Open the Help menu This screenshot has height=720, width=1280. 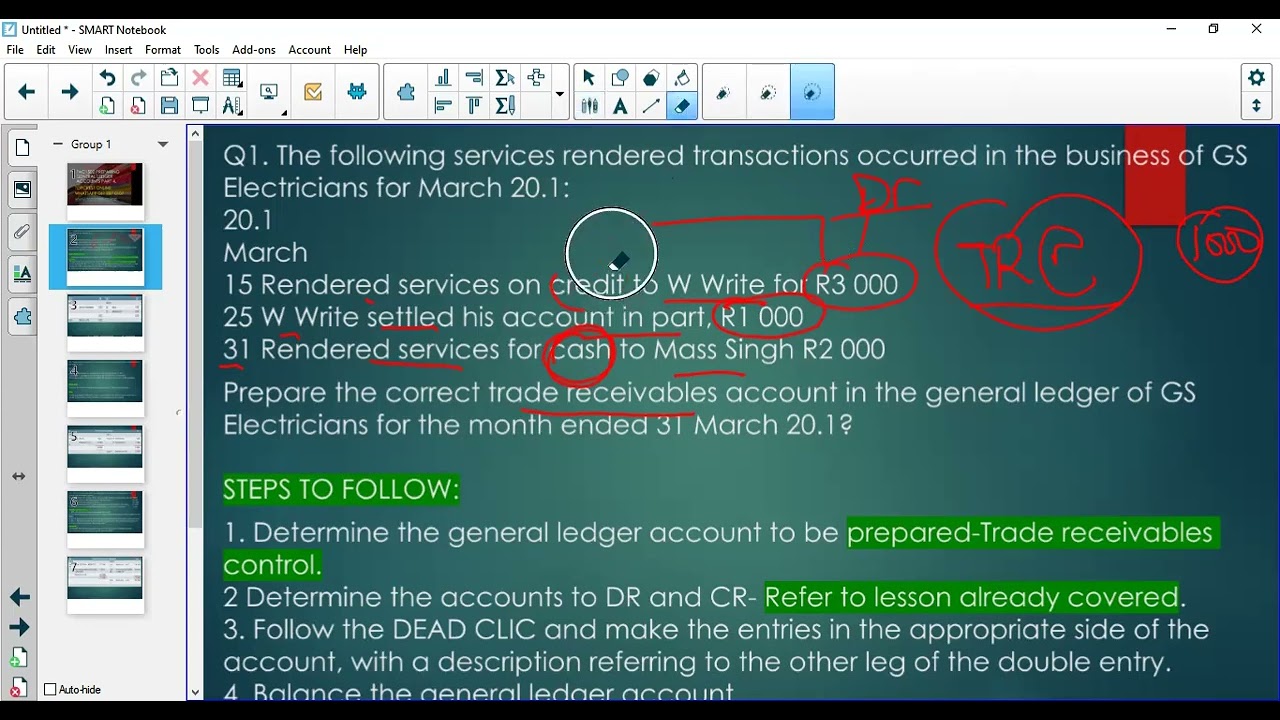356,50
